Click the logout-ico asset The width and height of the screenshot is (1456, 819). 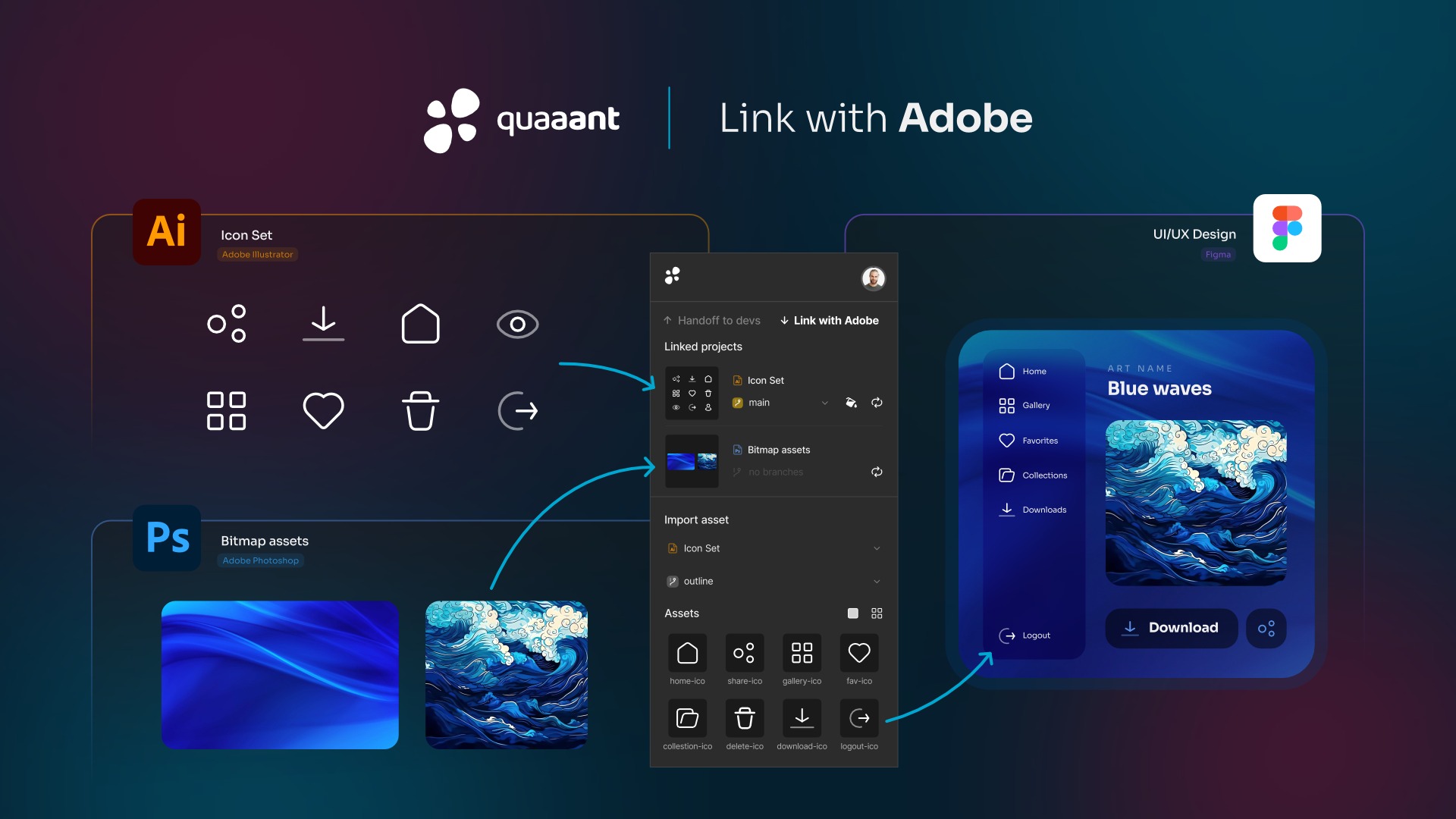click(859, 718)
